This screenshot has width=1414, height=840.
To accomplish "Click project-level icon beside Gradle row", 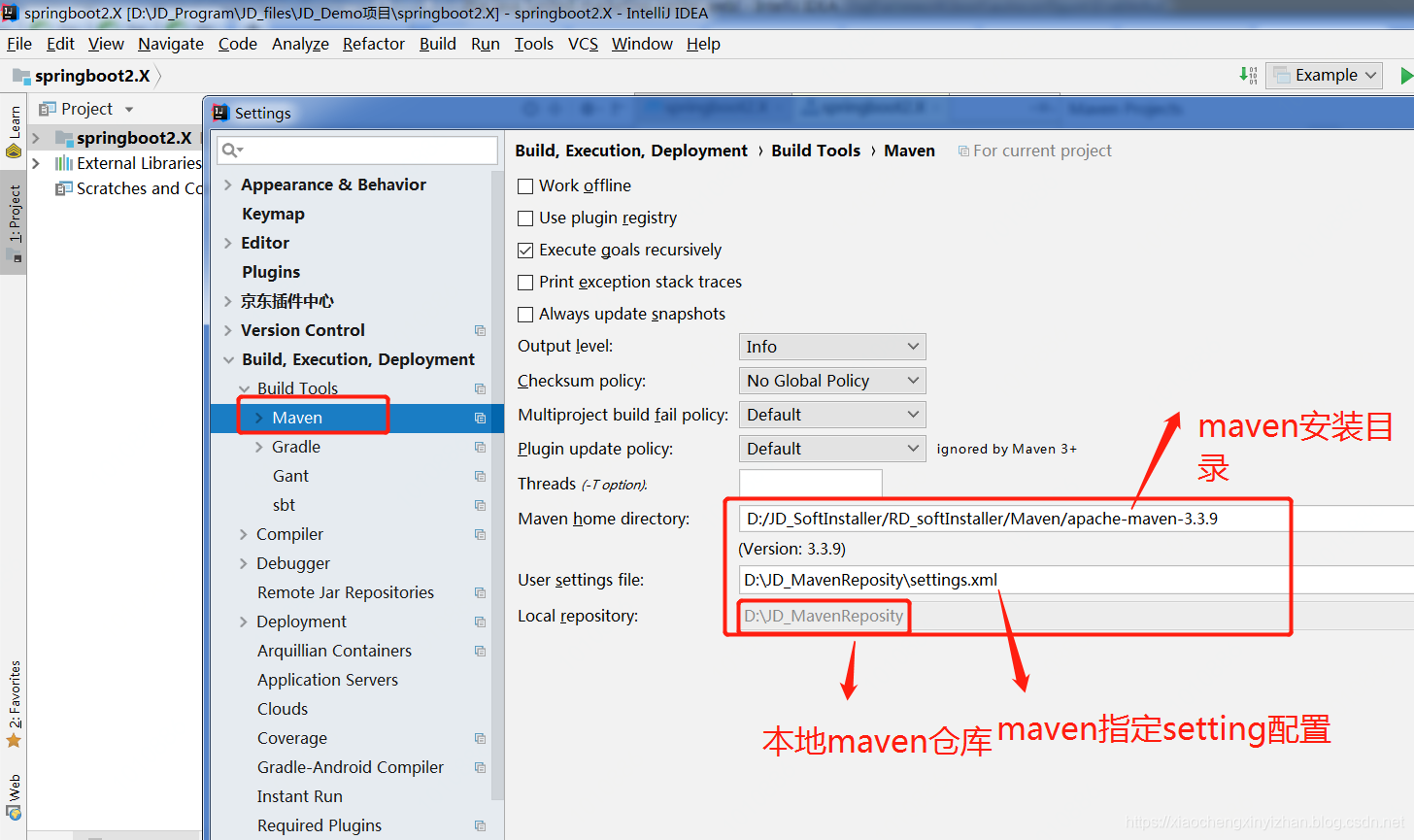I will 480,447.
